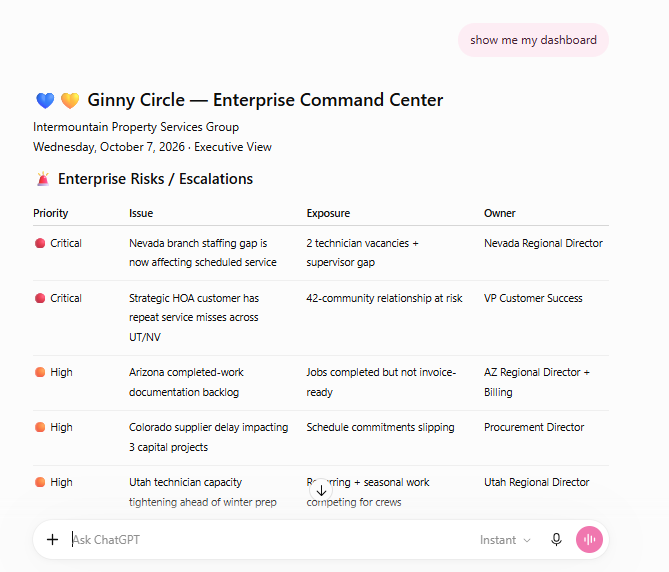Image resolution: width=669 pixels, height=572 pixels.
Task: Click "Utah technician capacity" issue cell
Action: click(203, 492)
